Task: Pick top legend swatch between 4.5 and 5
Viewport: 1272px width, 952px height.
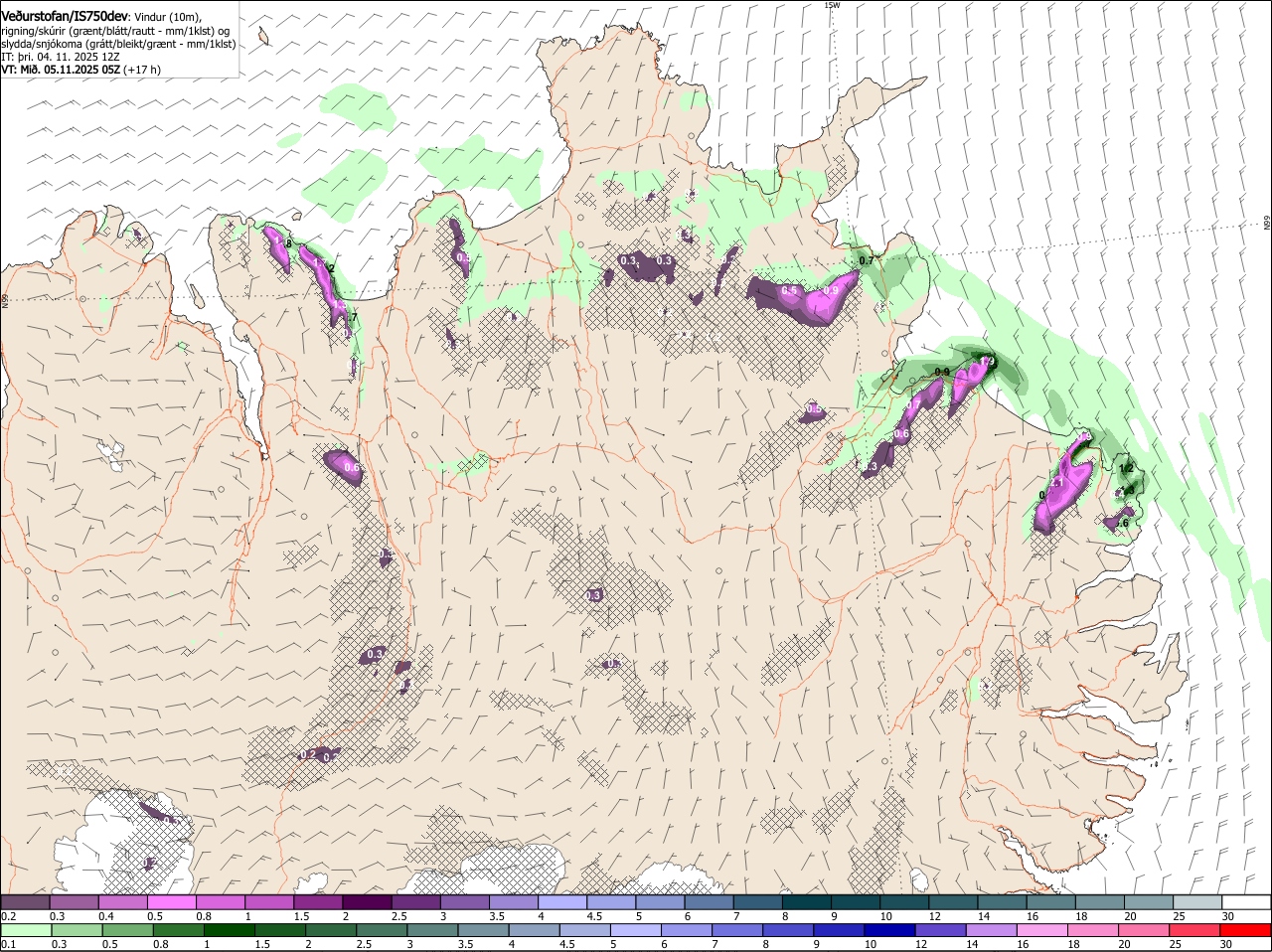Action: coord(611,902)
